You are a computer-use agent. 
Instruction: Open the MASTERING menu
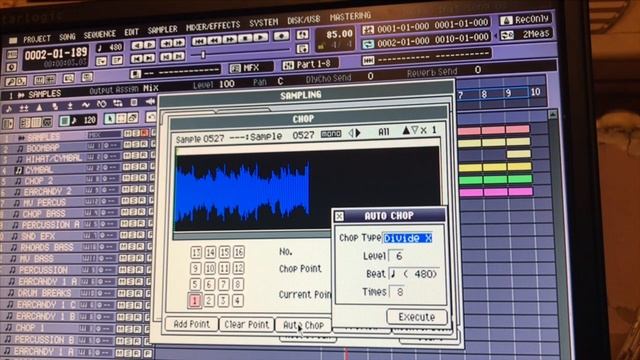(x=350, y=16)
